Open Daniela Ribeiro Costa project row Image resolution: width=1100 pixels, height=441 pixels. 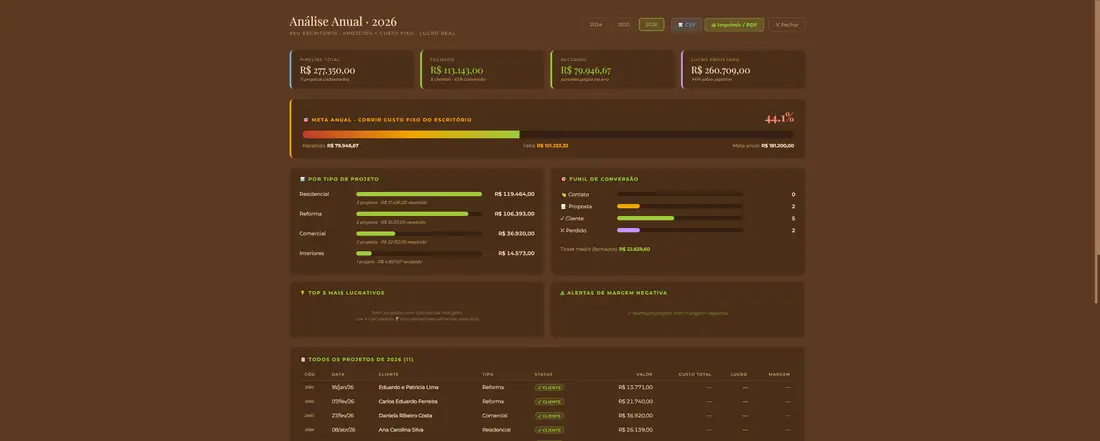tap(547, 415)
